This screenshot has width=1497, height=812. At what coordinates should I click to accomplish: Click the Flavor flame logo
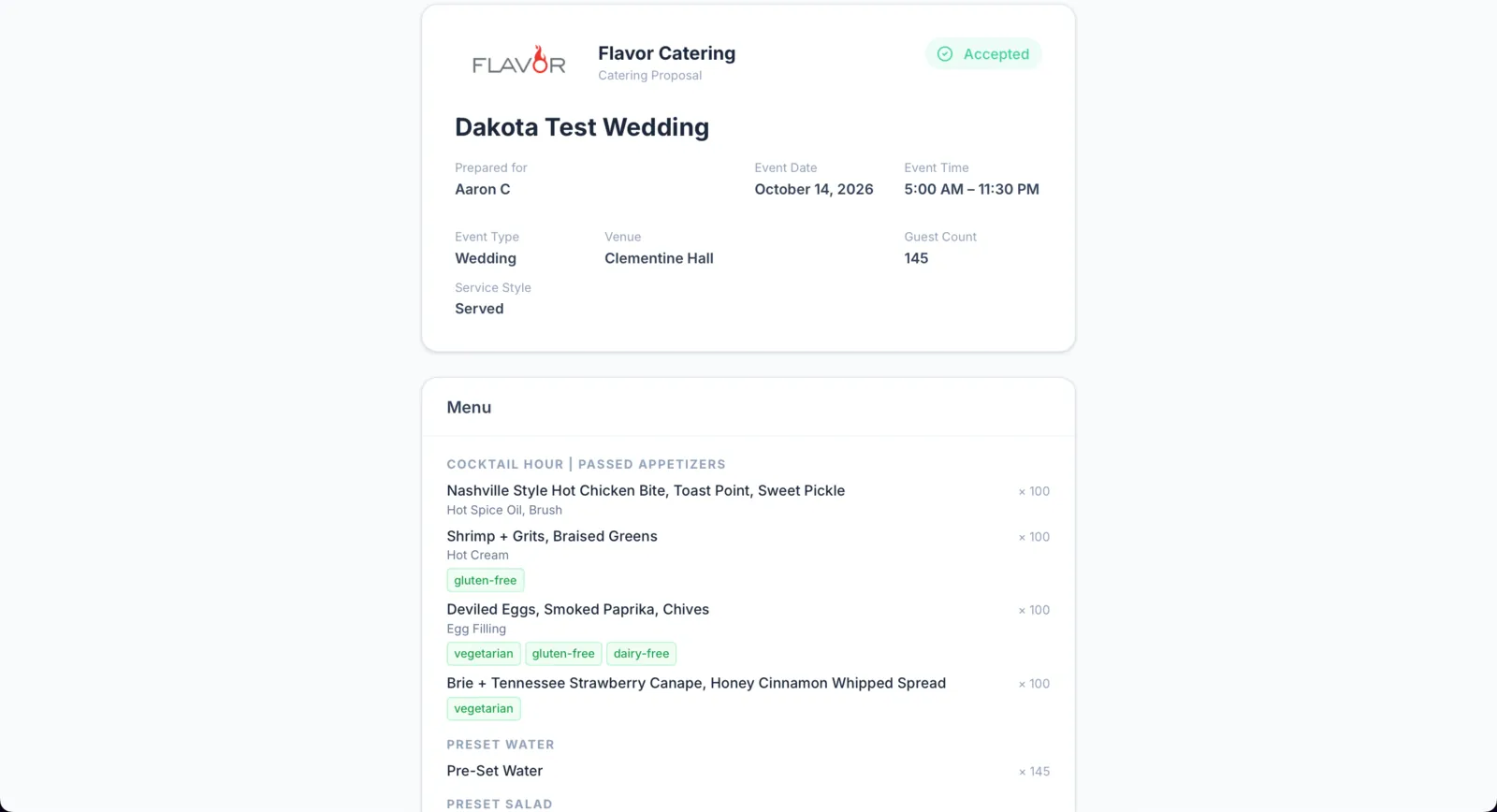pos(518,60)
